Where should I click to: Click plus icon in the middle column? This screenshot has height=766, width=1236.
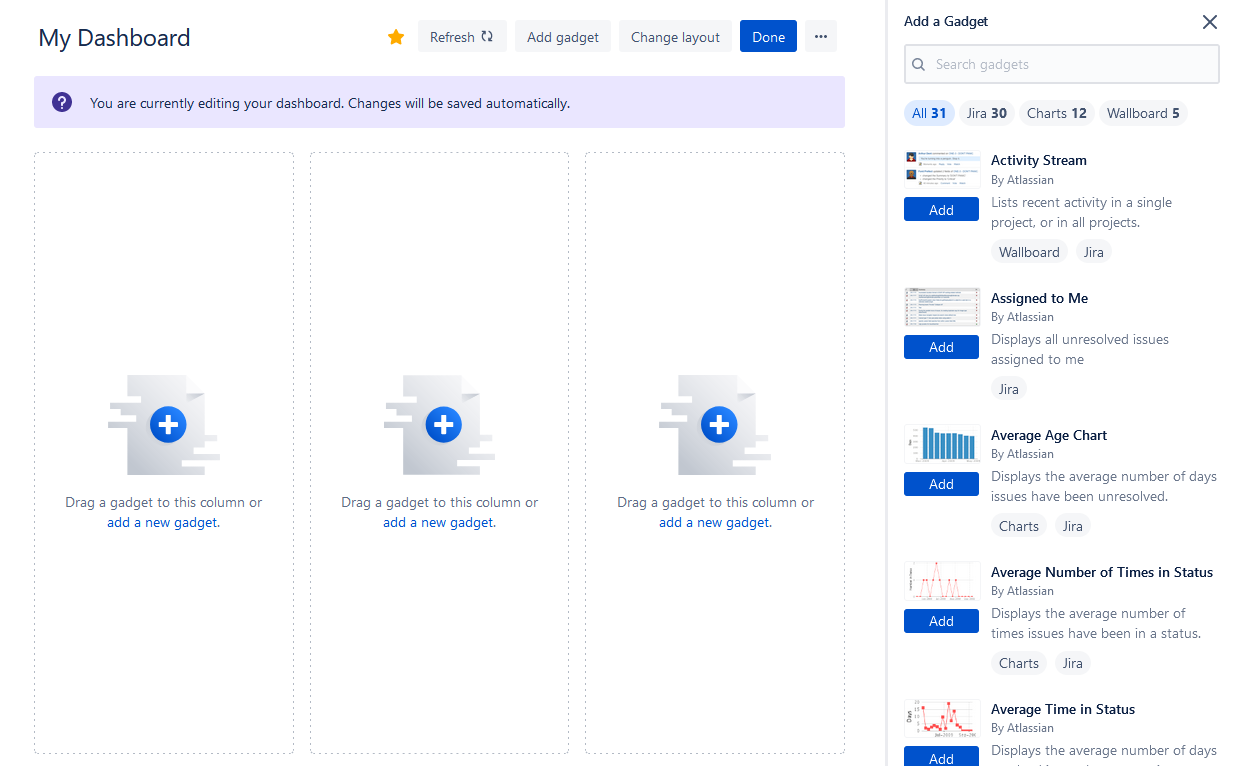(443, 425)
